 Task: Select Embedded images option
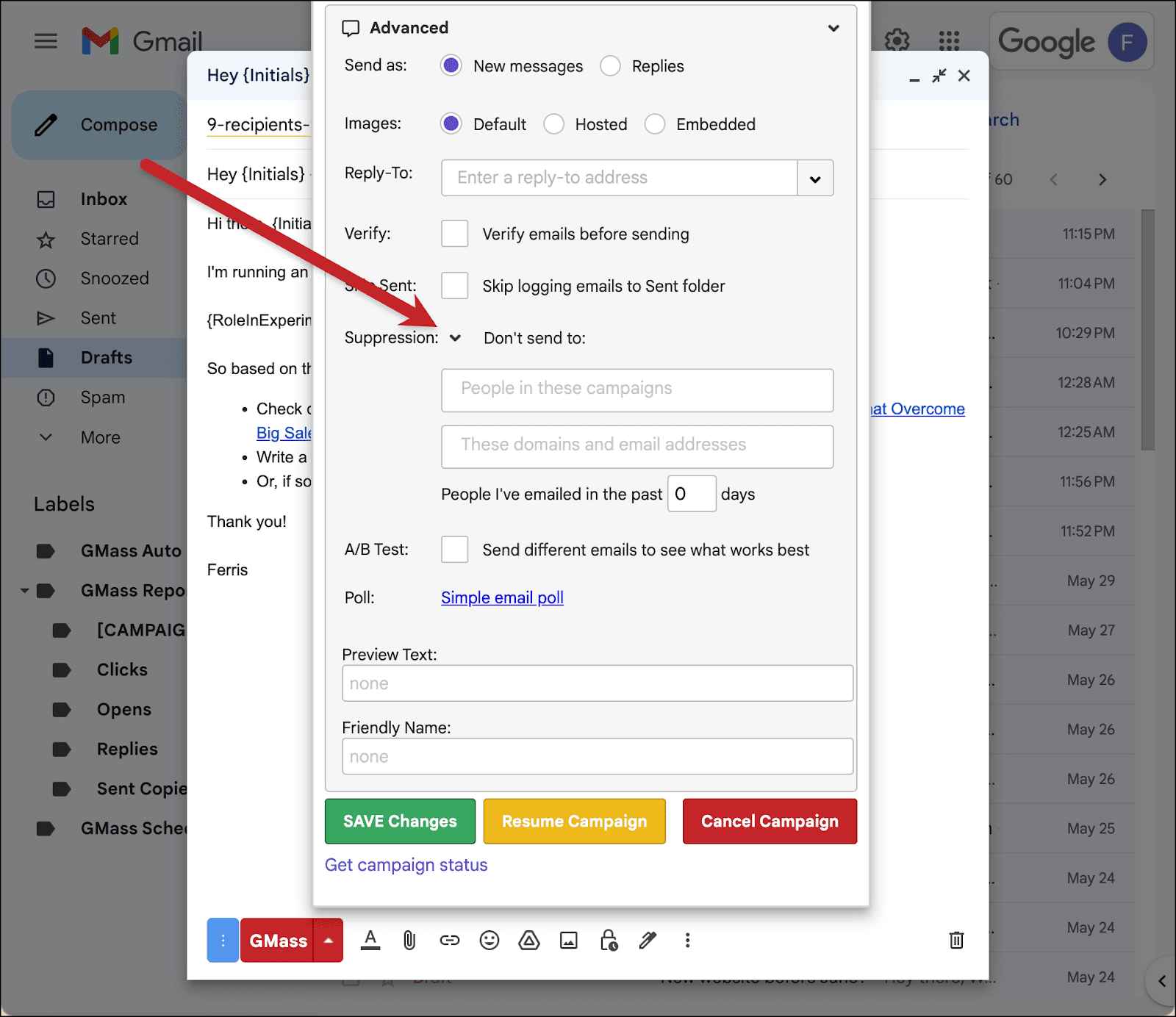[655, 123]
